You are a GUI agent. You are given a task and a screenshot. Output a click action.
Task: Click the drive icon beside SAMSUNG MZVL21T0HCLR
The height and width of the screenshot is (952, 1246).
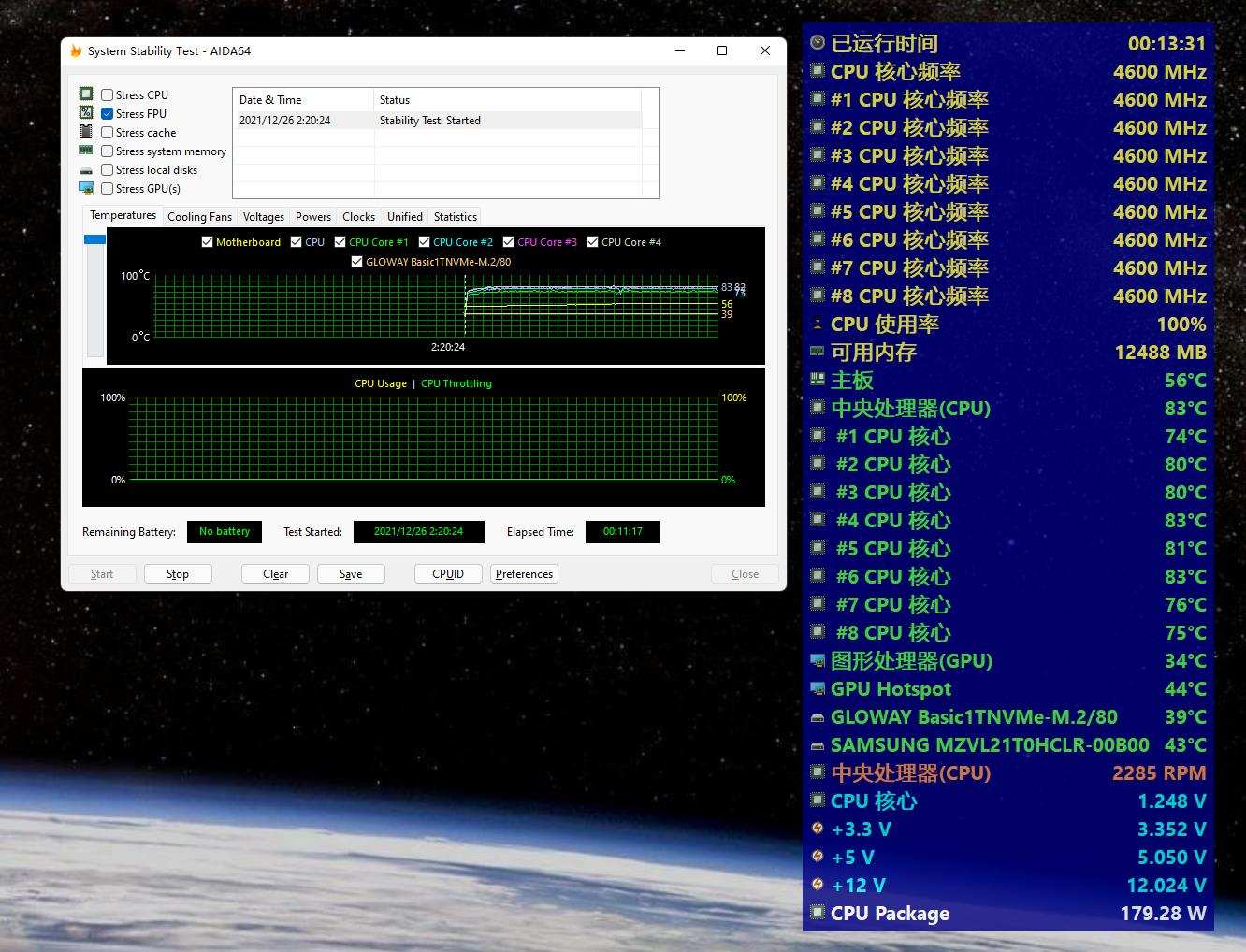(818, 745)
